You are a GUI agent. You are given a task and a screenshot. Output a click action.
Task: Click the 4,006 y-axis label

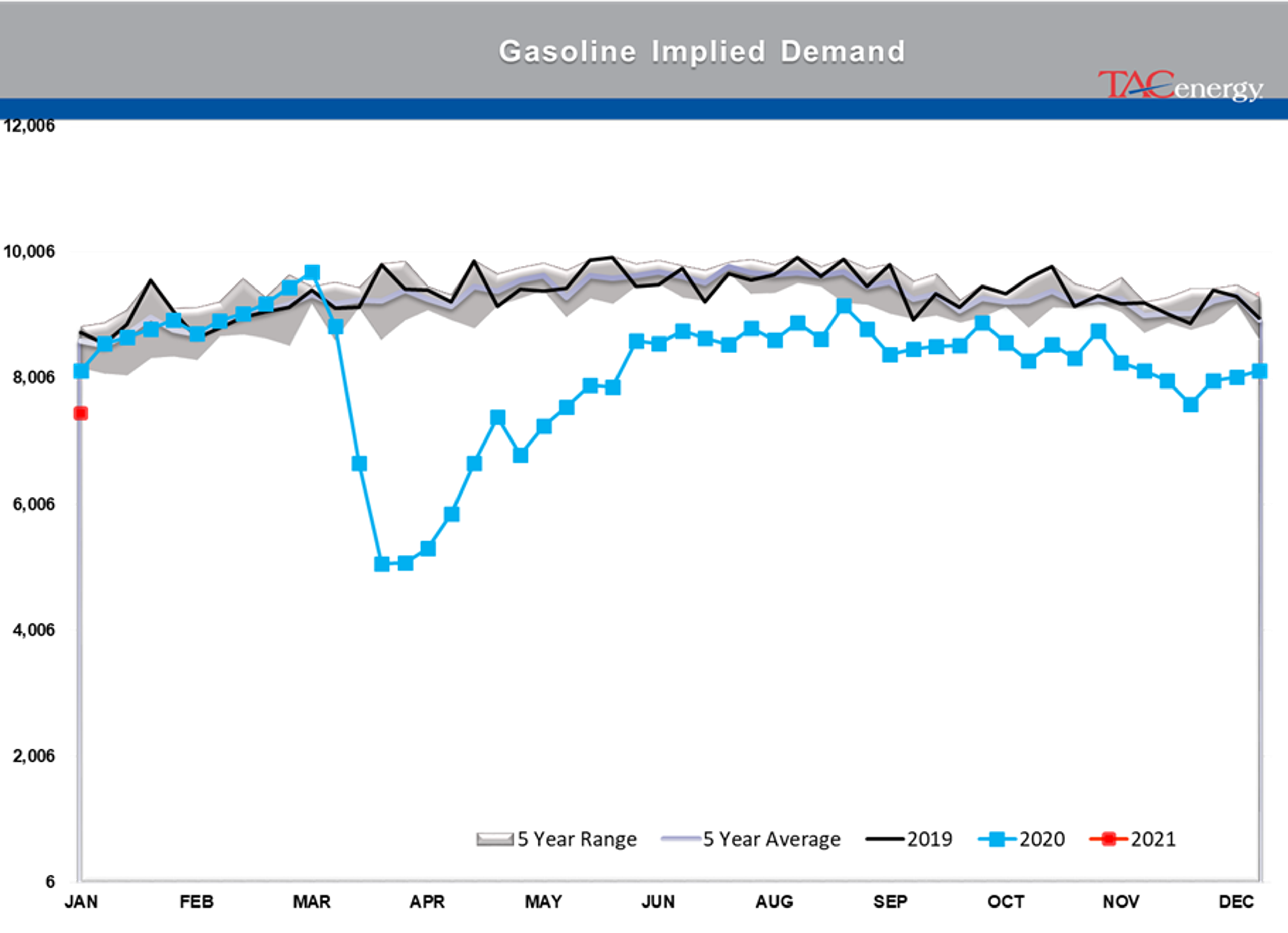(34, 630)
